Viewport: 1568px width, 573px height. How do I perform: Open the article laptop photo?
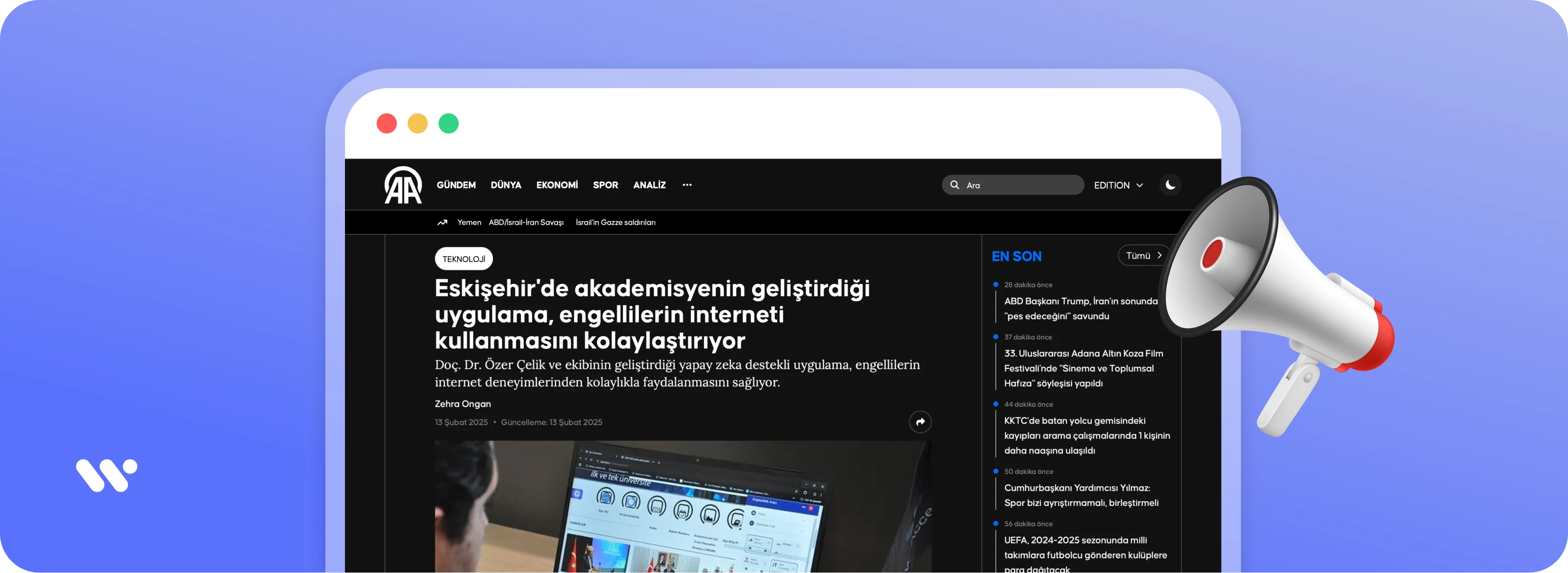coord(683,506)
